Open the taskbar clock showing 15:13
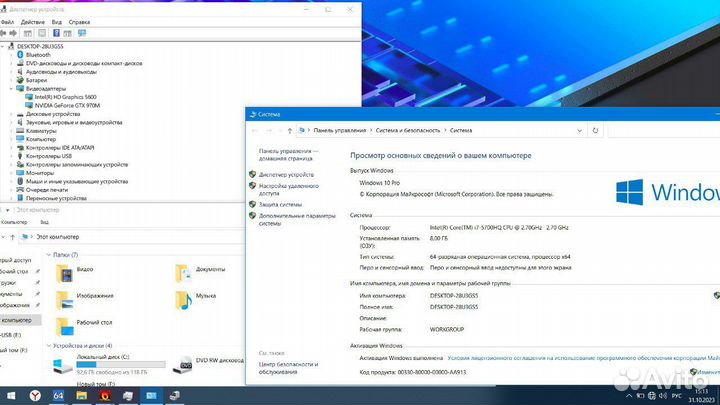Image resolution: width=720 pixels, height=405 pixels. point(702,395)
